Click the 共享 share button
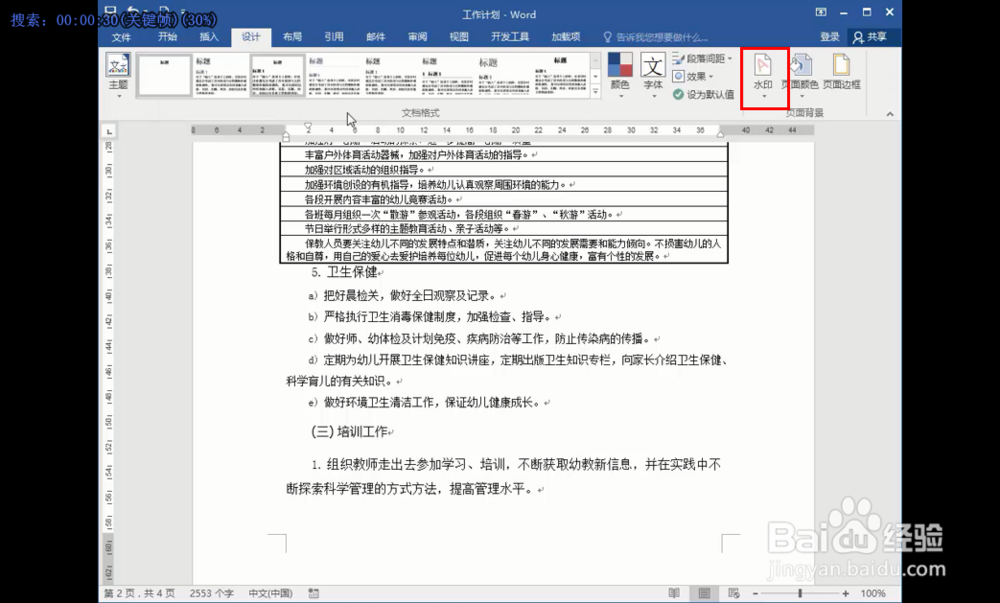The height and width of the screenshot is (603, 1000). pos(871,37)
